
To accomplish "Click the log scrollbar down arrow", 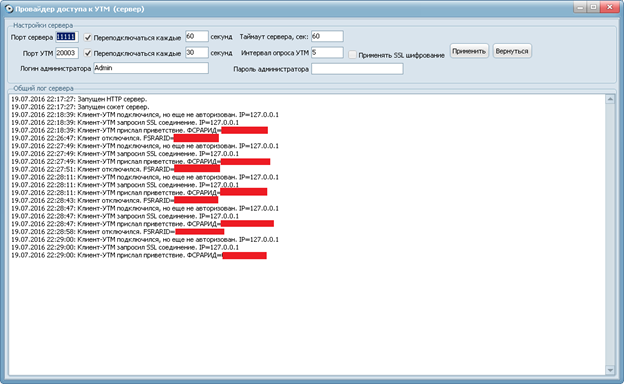I will [610, 370].
